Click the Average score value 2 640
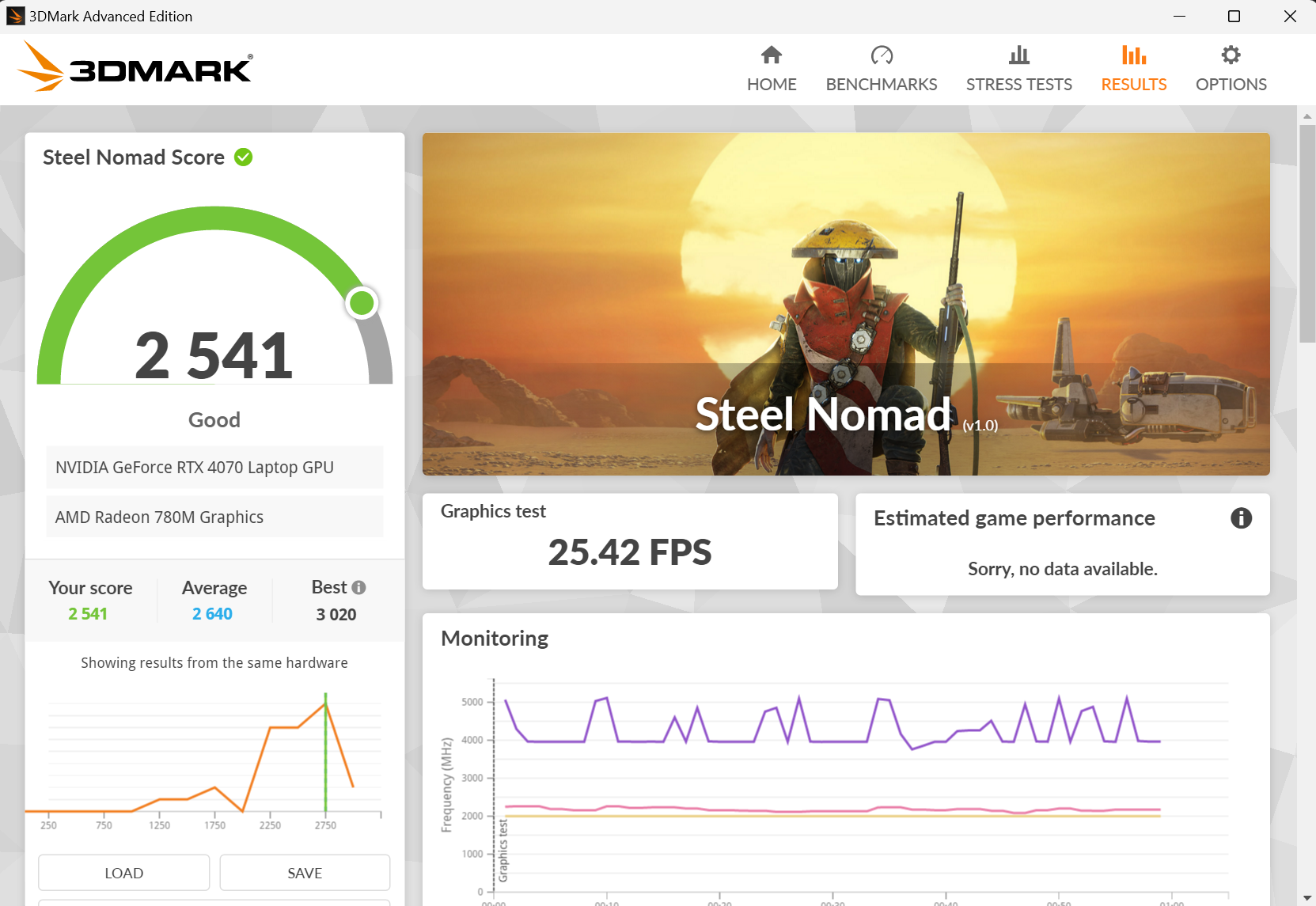1316x906 pixels. [213, 614]
